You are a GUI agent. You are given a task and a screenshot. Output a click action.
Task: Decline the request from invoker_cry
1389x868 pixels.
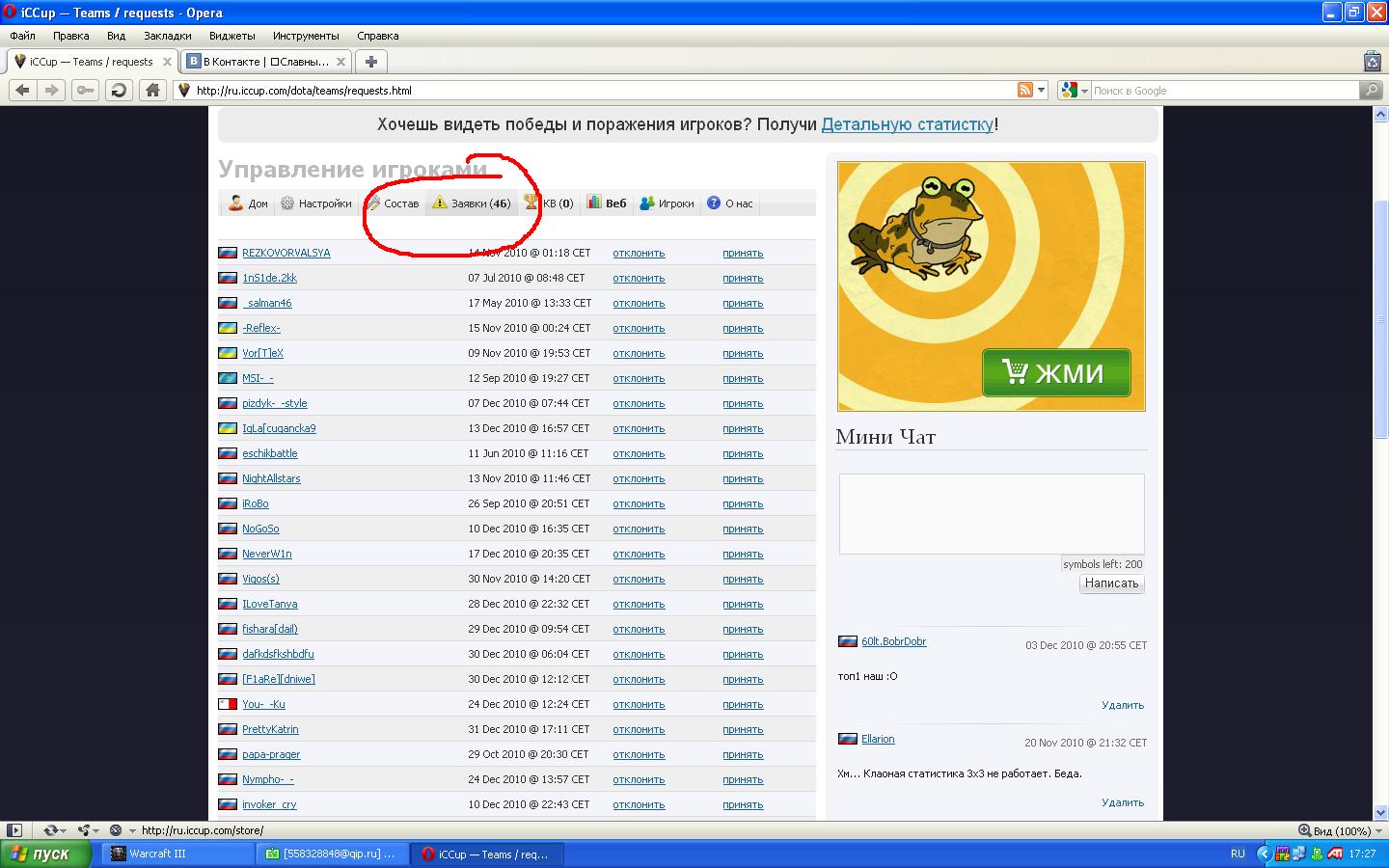(639, 804)
